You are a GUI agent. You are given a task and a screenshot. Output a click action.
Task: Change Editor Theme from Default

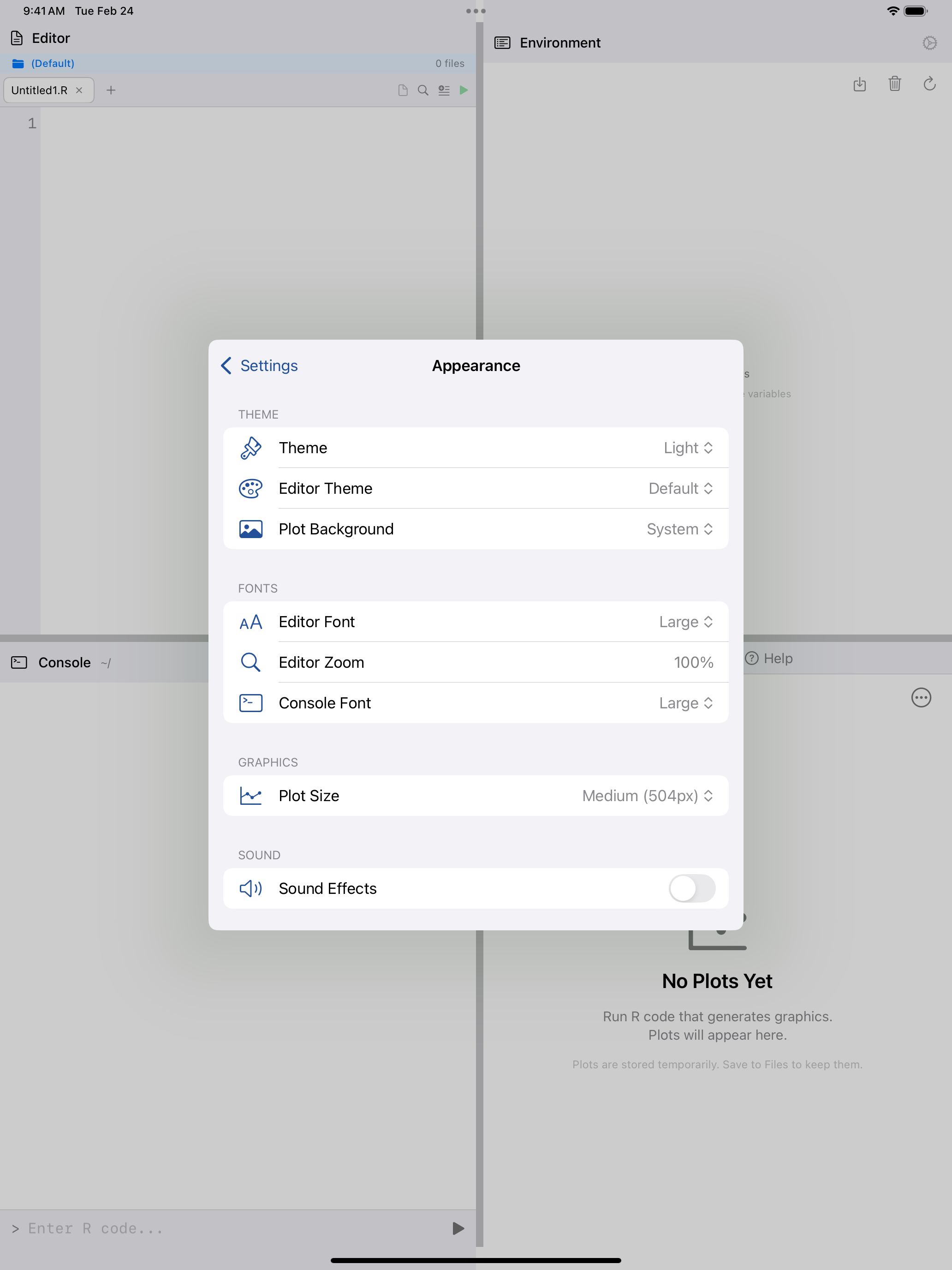click(680, 488)
